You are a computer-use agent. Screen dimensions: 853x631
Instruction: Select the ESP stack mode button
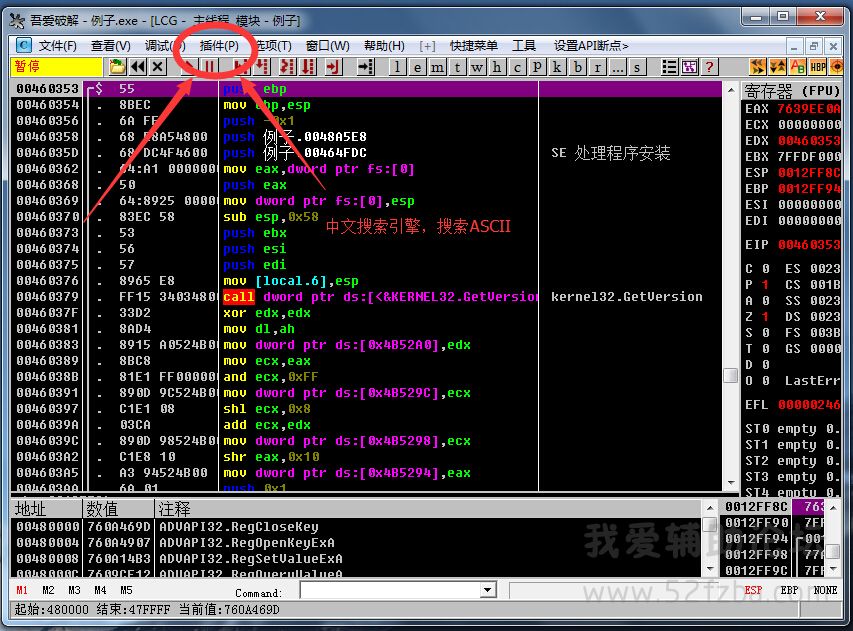[x=753, y=590]
